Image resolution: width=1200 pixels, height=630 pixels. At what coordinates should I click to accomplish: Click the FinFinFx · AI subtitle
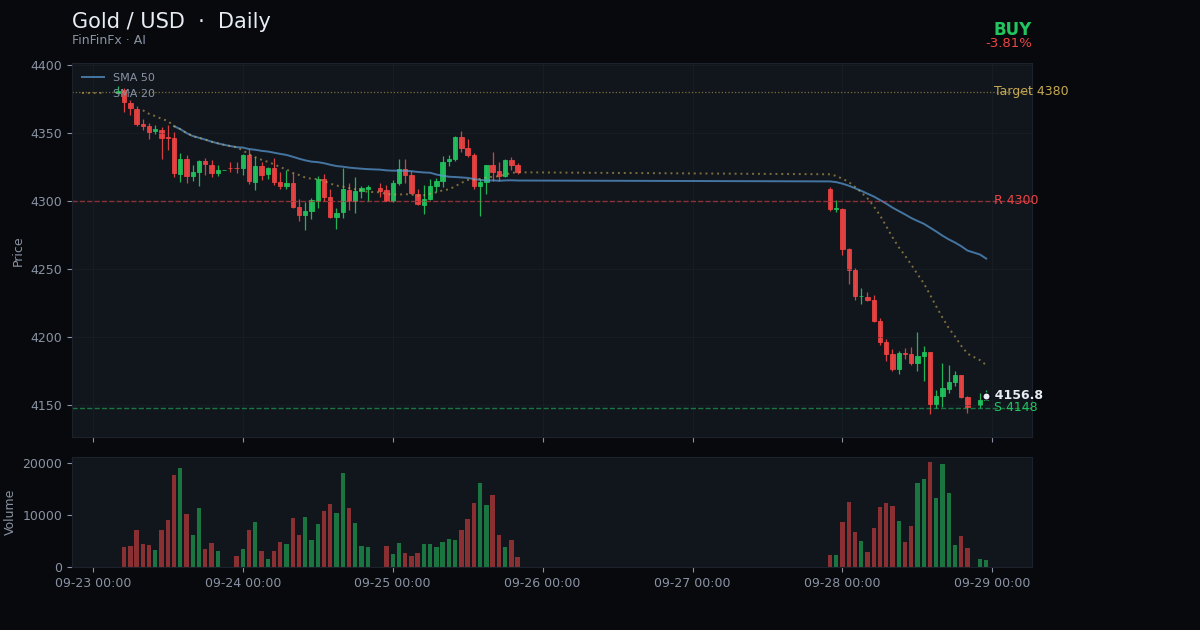tap(109, 40)
